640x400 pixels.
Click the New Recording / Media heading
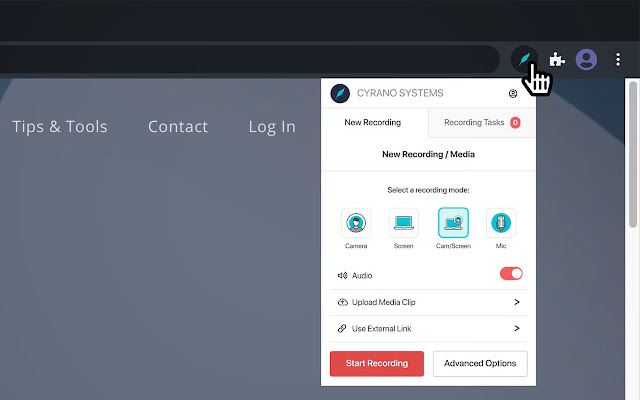pyautogui.click(x=428, y=154)
